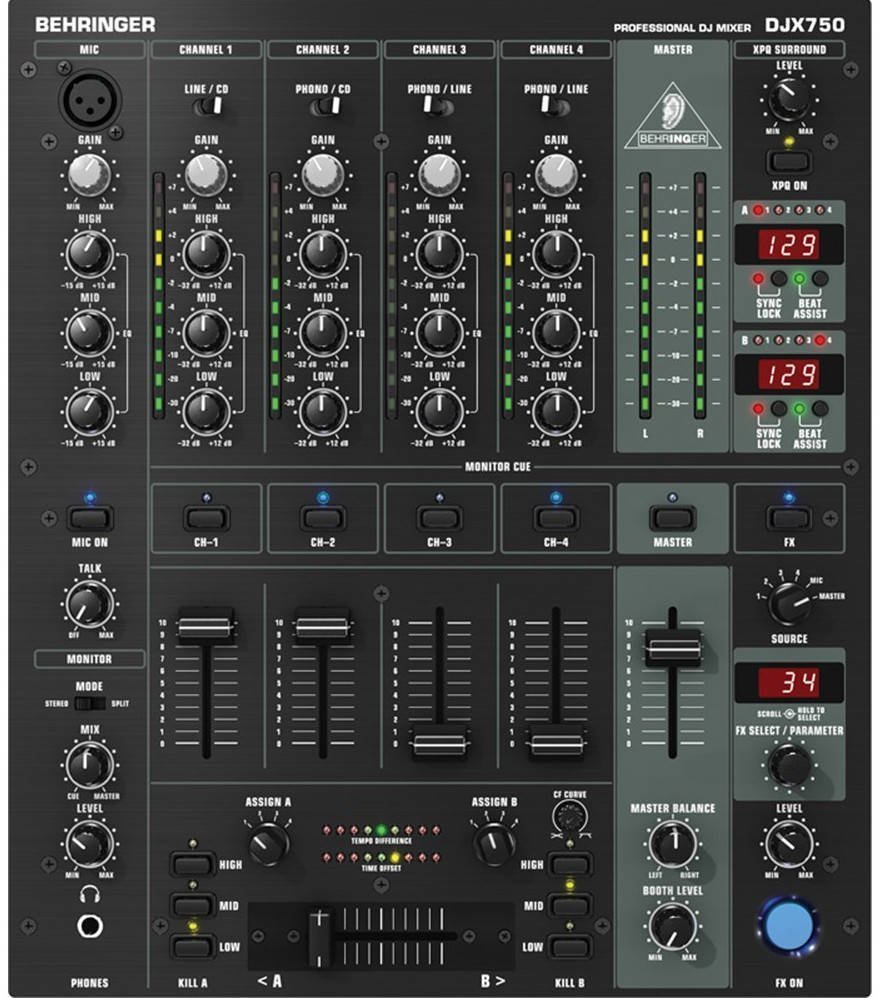Switch the Monitor MODE stereo/split selector
The width and height of the screenshot is (880, 998).
tap(89, 704)
